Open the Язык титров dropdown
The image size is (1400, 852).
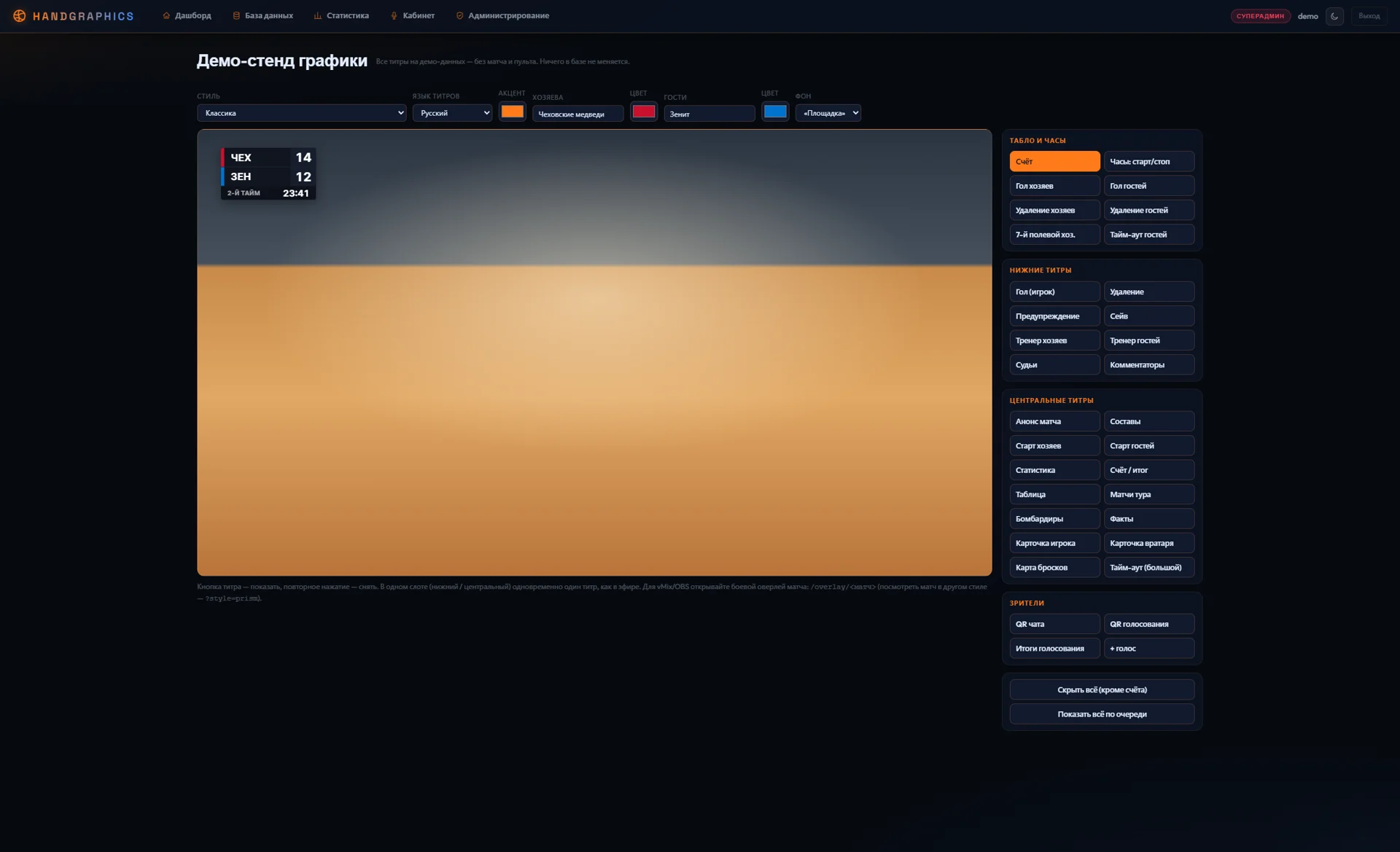tap(452, 113)
